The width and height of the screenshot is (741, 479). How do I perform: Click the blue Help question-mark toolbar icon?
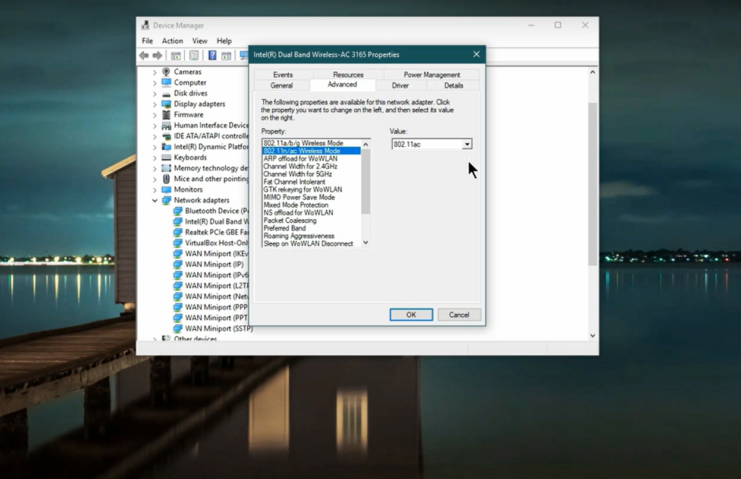point(212,56)
